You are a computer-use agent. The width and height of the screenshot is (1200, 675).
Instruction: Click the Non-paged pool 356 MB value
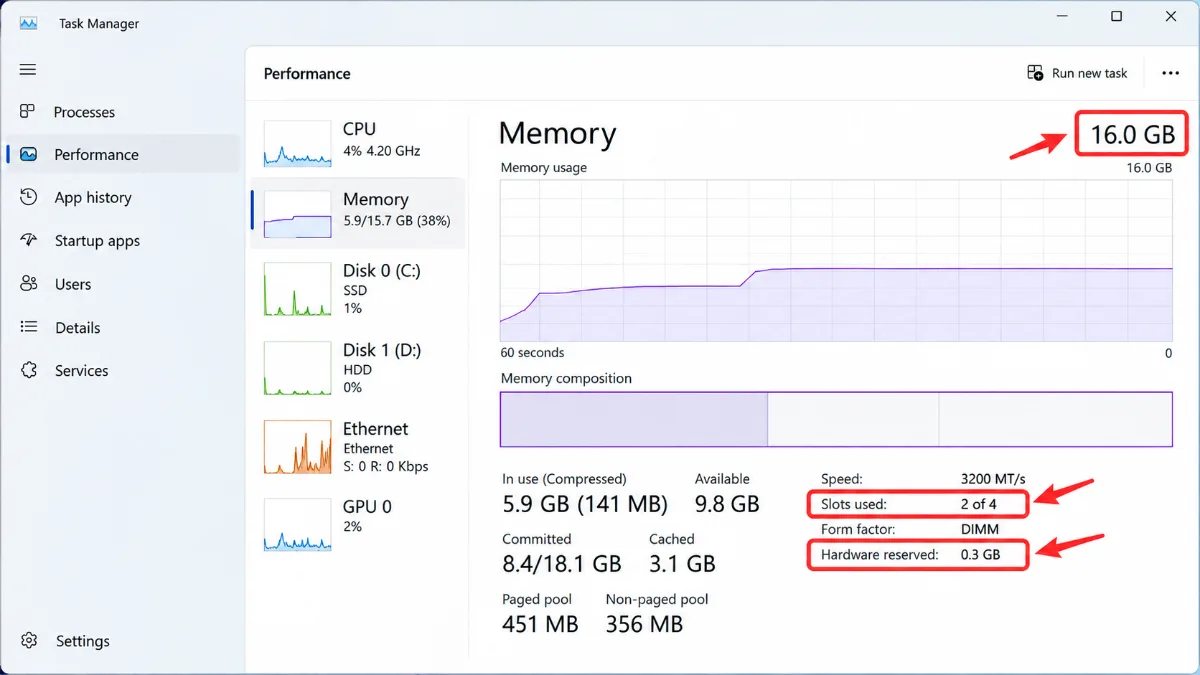[644, 624]
